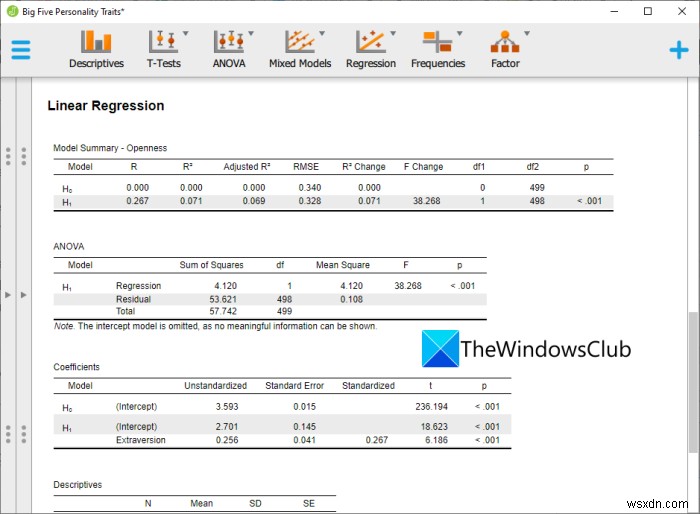Viewport: 700px width, 514px height.
Task: Open the Mixed Models analysis menu
Action: tap(300, 49)
